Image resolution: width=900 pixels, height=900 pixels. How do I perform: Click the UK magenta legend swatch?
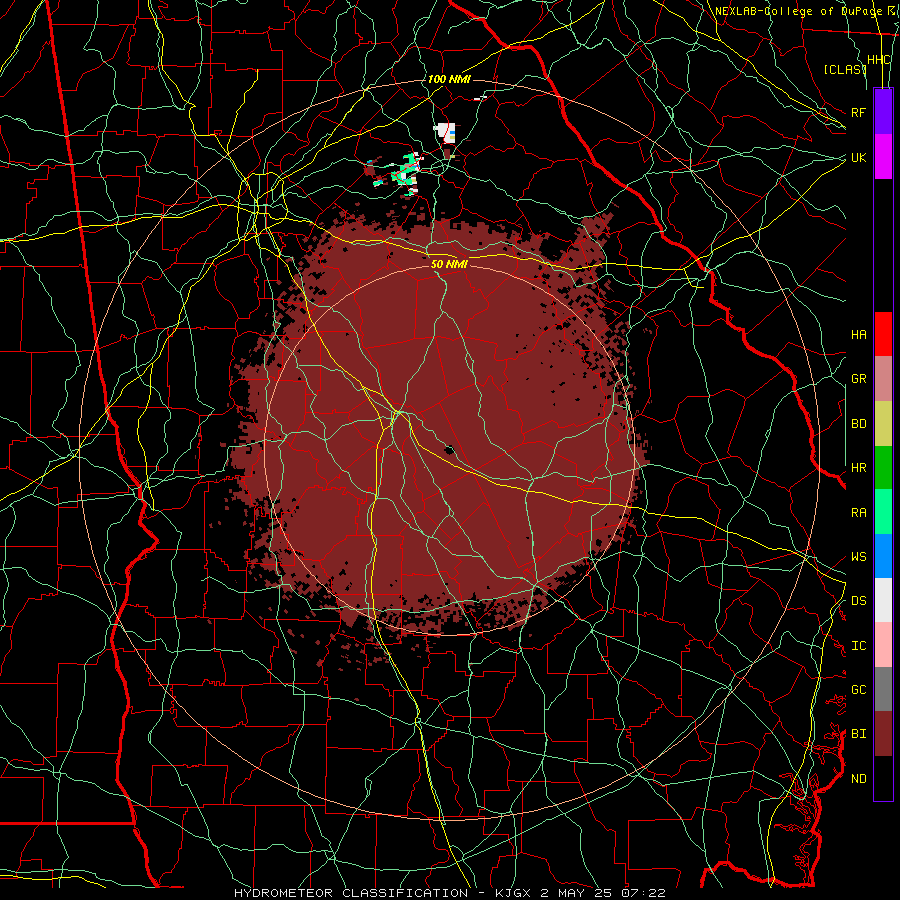(883, 157)
